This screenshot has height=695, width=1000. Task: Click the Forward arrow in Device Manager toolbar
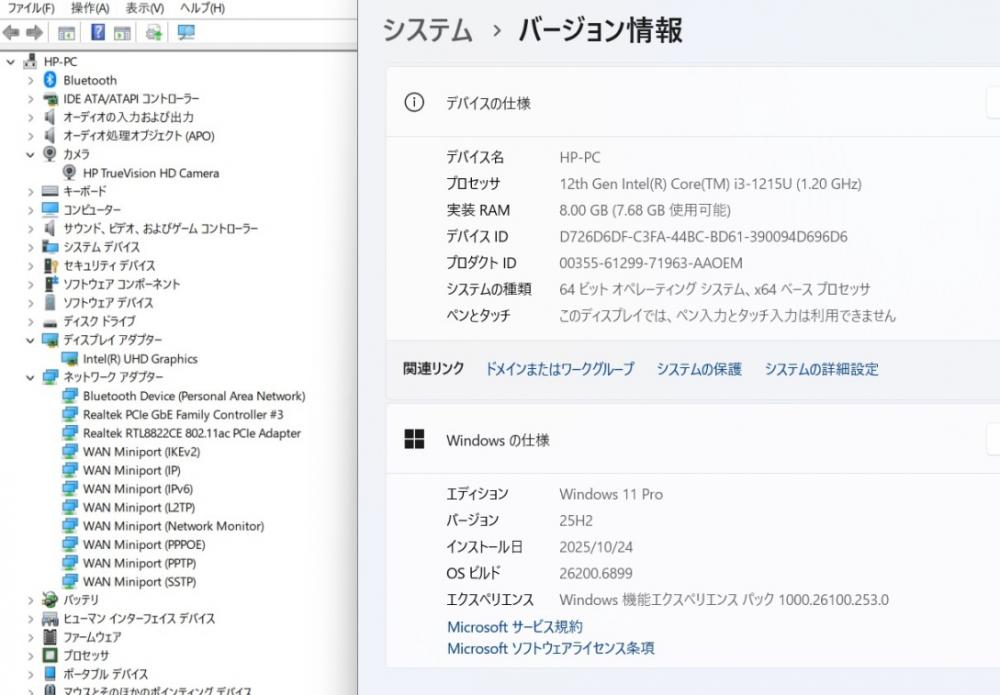[34, 32]
